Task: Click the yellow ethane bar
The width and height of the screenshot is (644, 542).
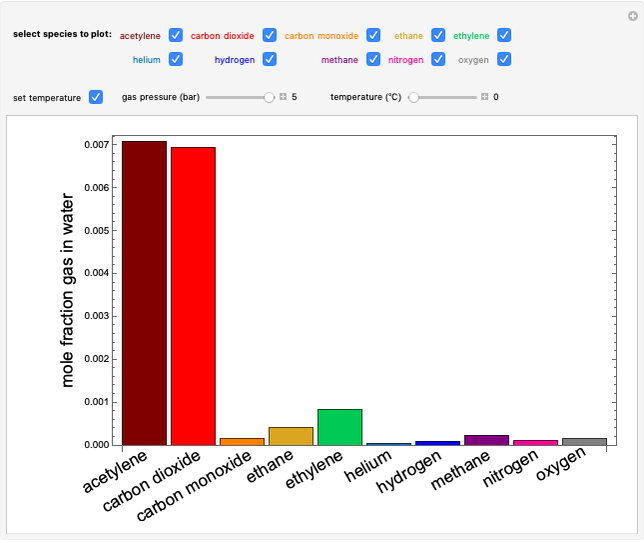Action: click(290, 436)
